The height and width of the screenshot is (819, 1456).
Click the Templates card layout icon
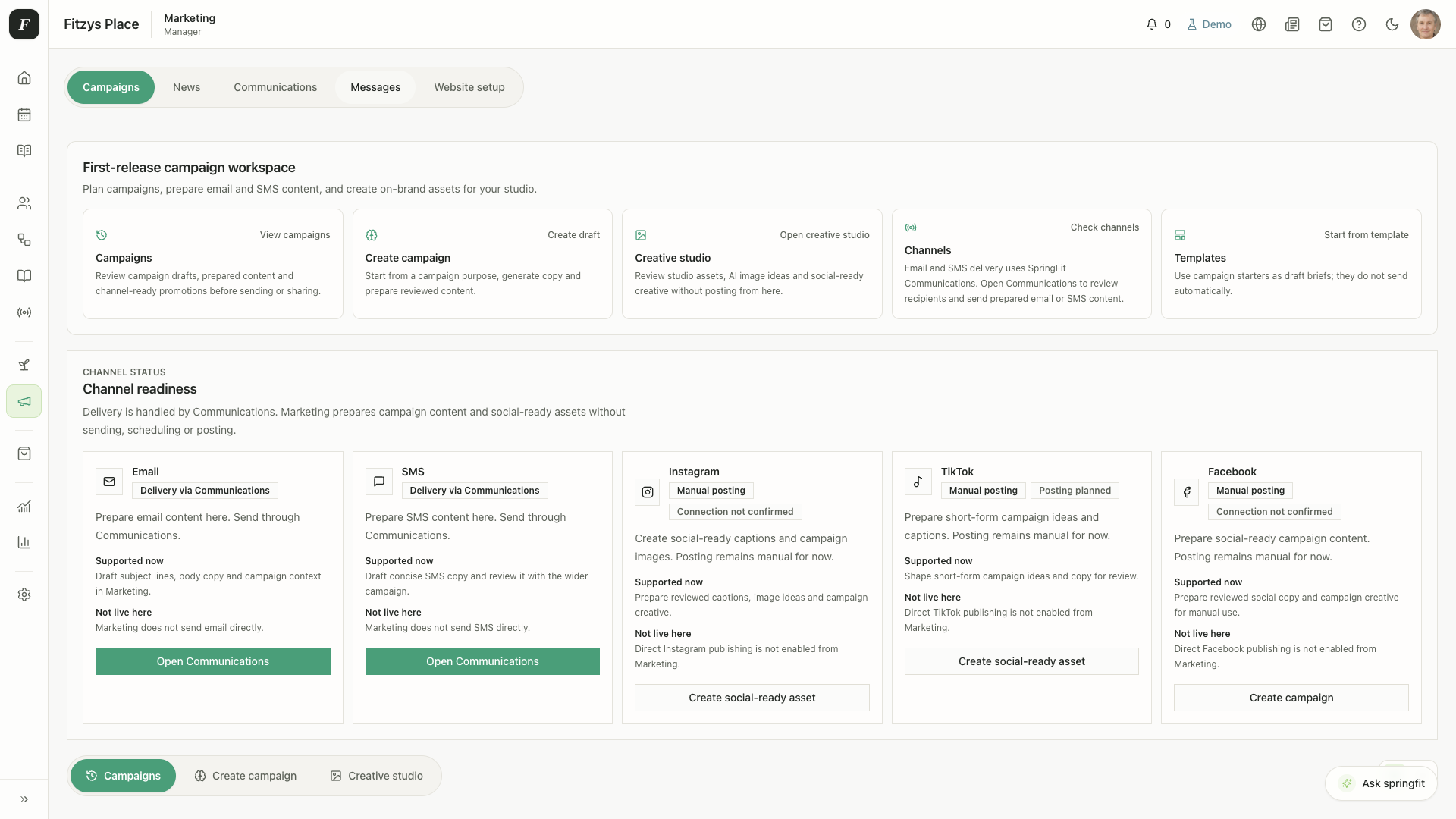[x=1180, y=235]
